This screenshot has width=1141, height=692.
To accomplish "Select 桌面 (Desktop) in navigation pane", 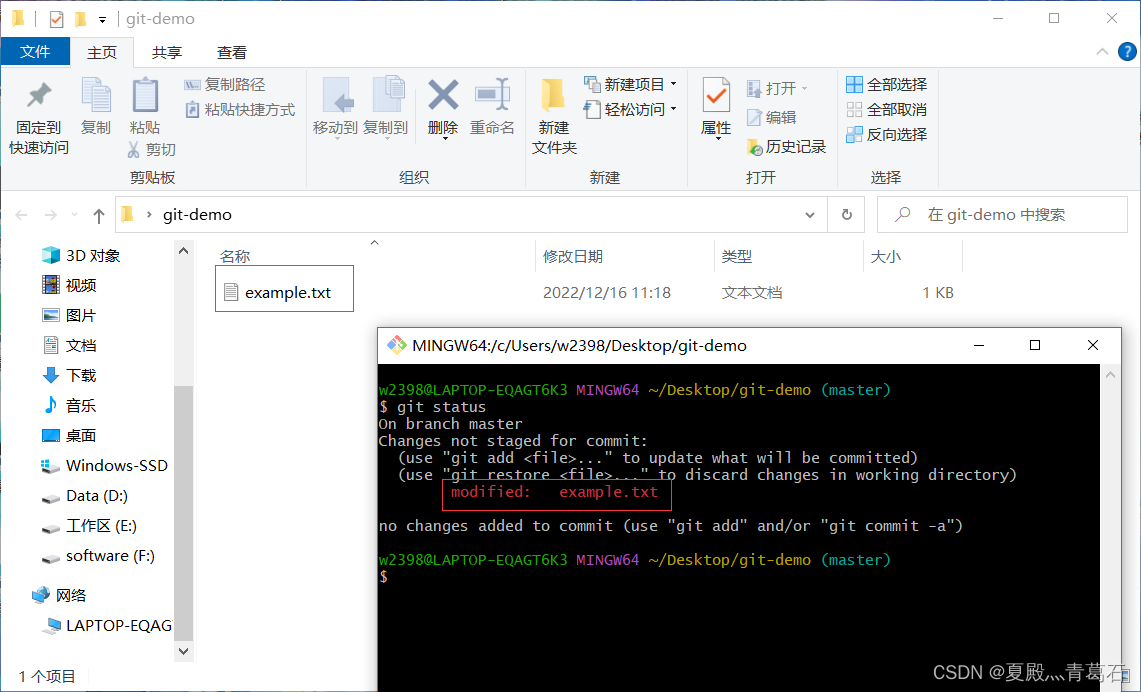I will coord(69,435).
